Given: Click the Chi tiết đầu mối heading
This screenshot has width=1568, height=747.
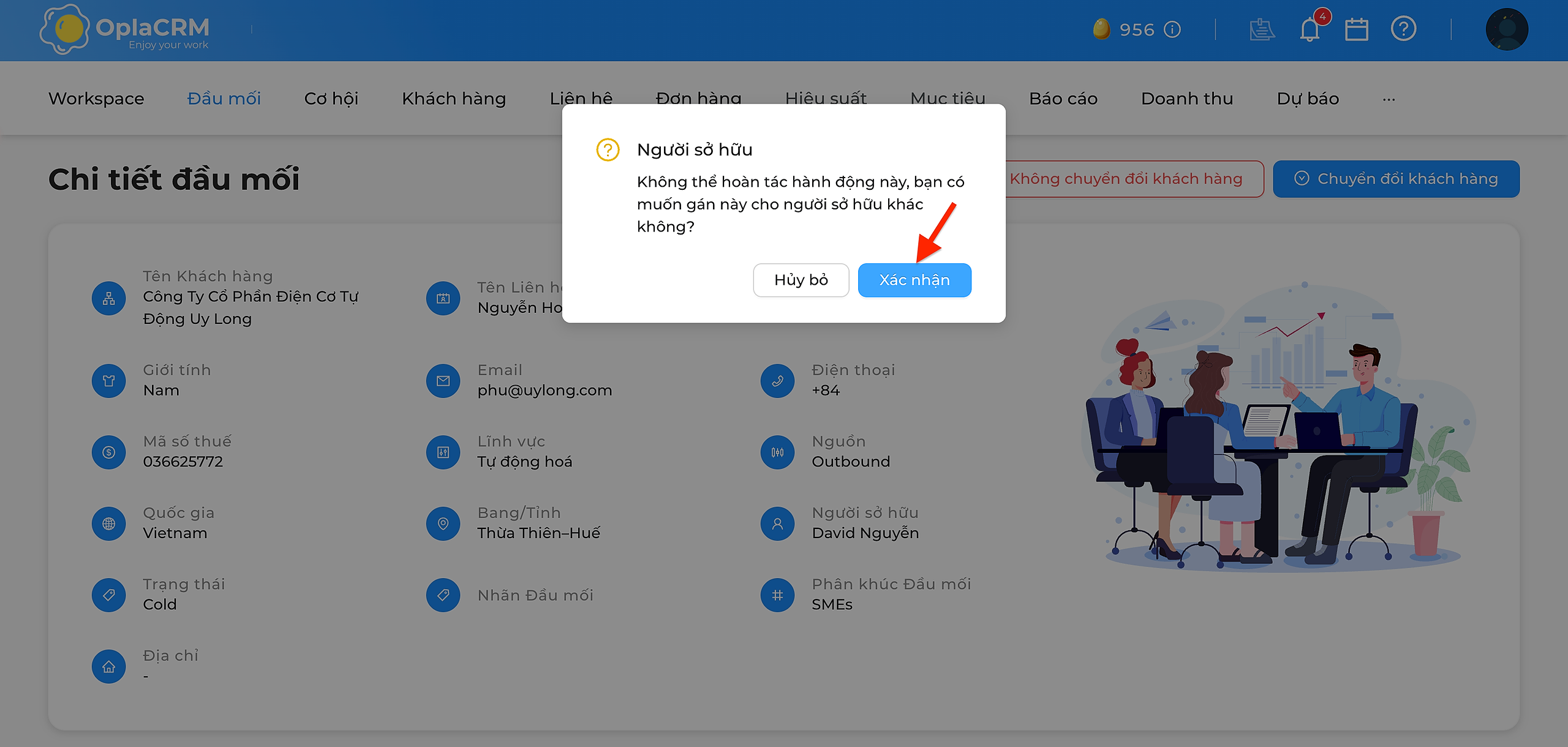Looking at the screenshot, I should [x=174, y=179].
